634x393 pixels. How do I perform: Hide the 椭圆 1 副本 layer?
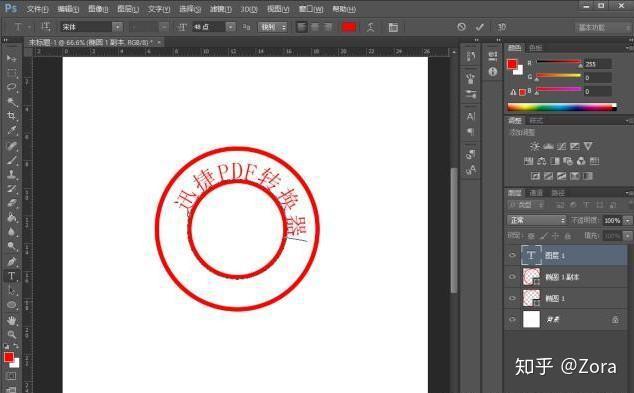tap(512, 277)
